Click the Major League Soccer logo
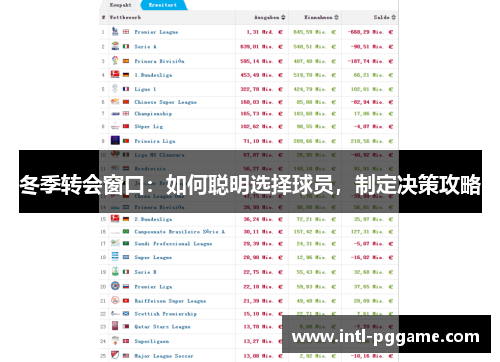 [x=115, y=355]
